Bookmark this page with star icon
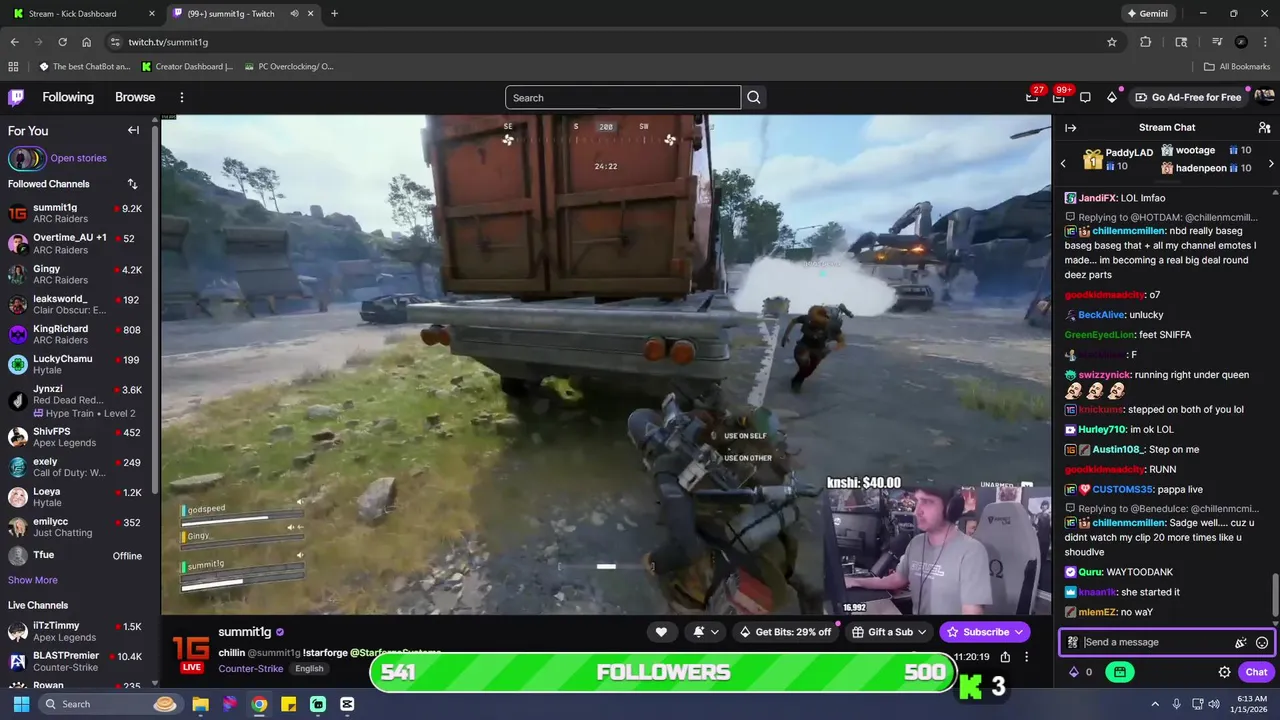Screen dimensions: 1280x720 point(1112,42)
